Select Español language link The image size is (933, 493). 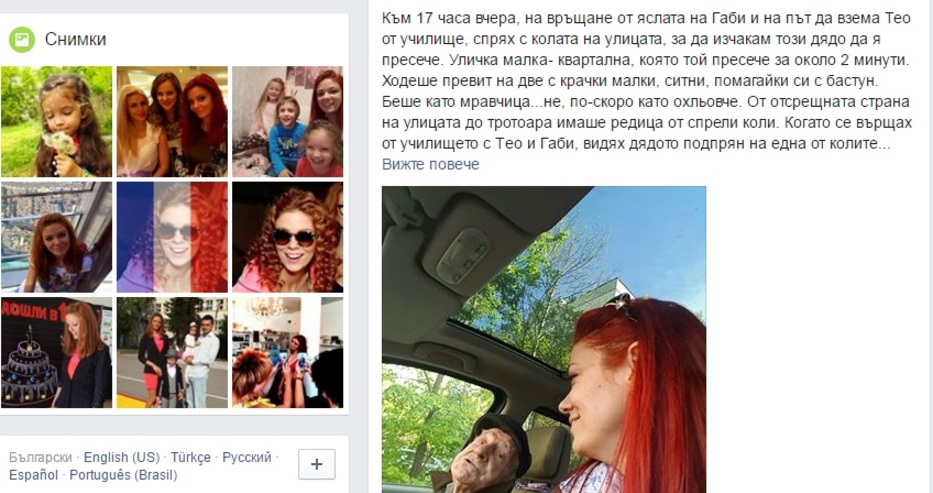[33, 475]
